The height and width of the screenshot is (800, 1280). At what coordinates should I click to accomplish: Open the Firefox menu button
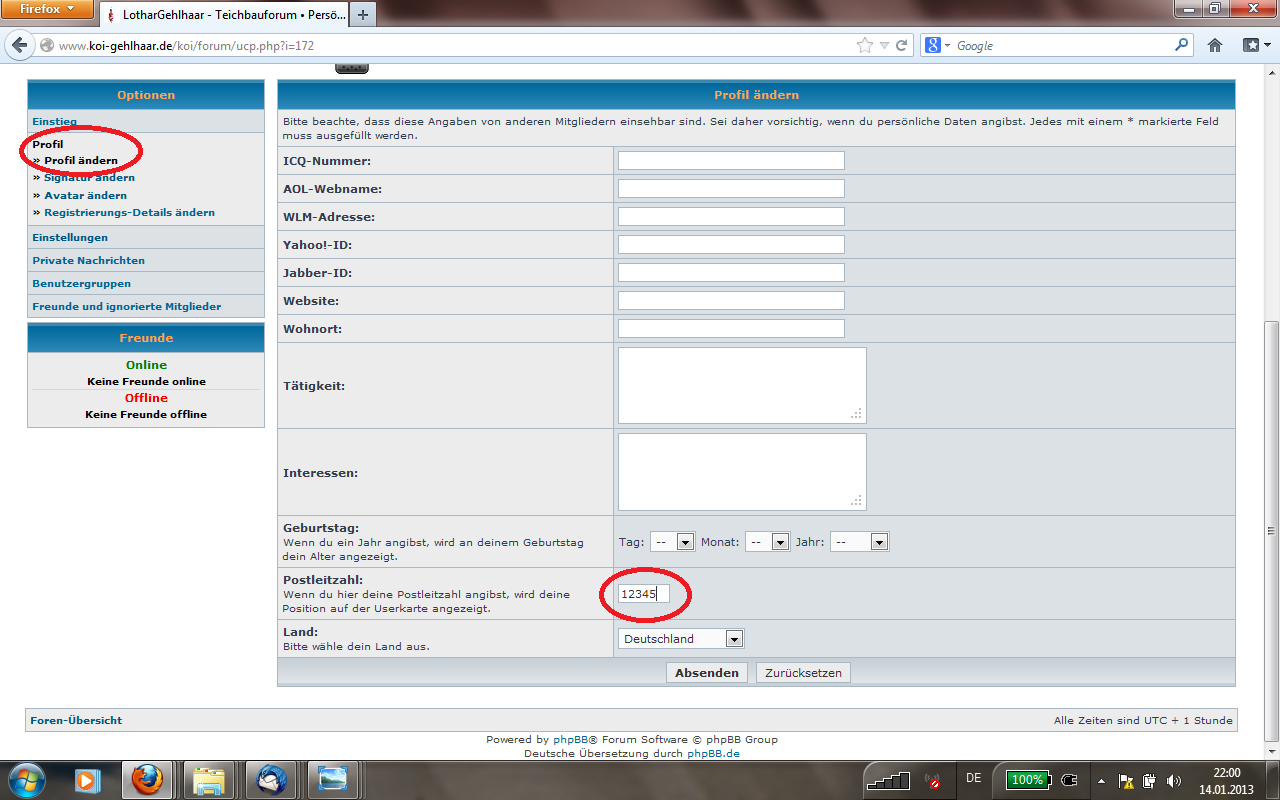click(x=47, y=11)
